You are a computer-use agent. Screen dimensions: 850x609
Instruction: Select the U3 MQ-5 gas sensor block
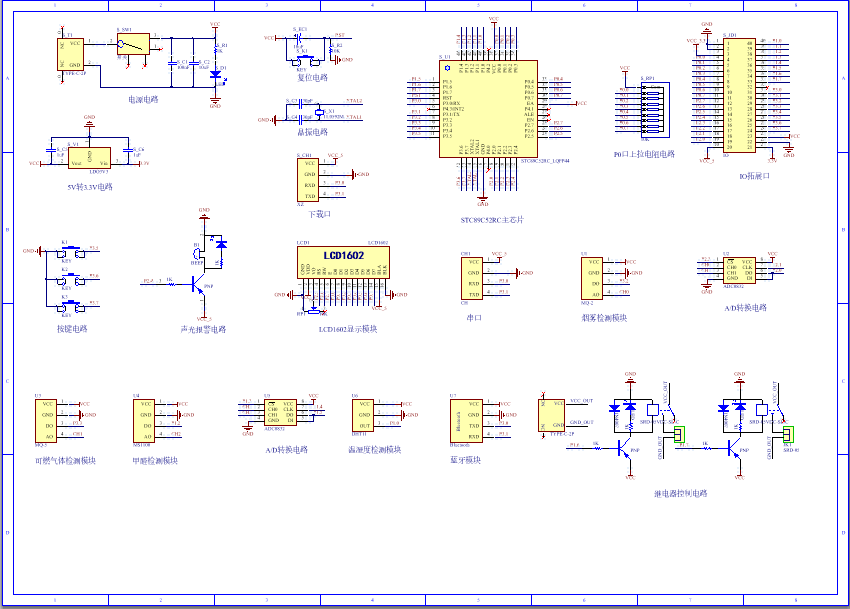point(46,421)
